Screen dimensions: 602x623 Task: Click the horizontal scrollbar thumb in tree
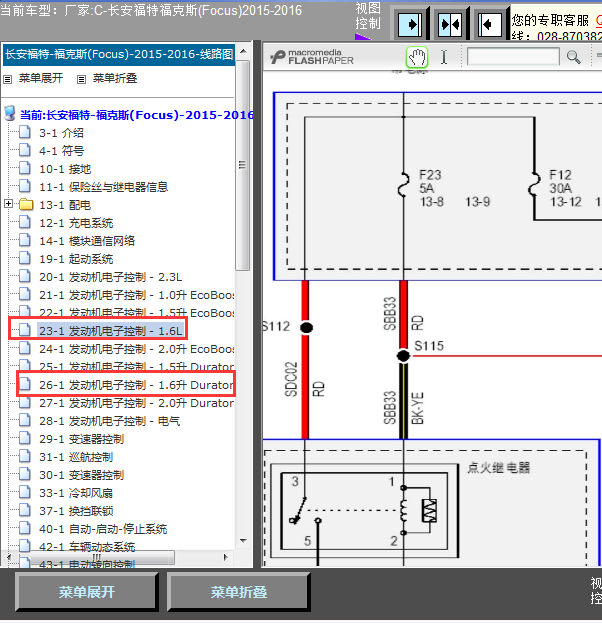[96, 557]
